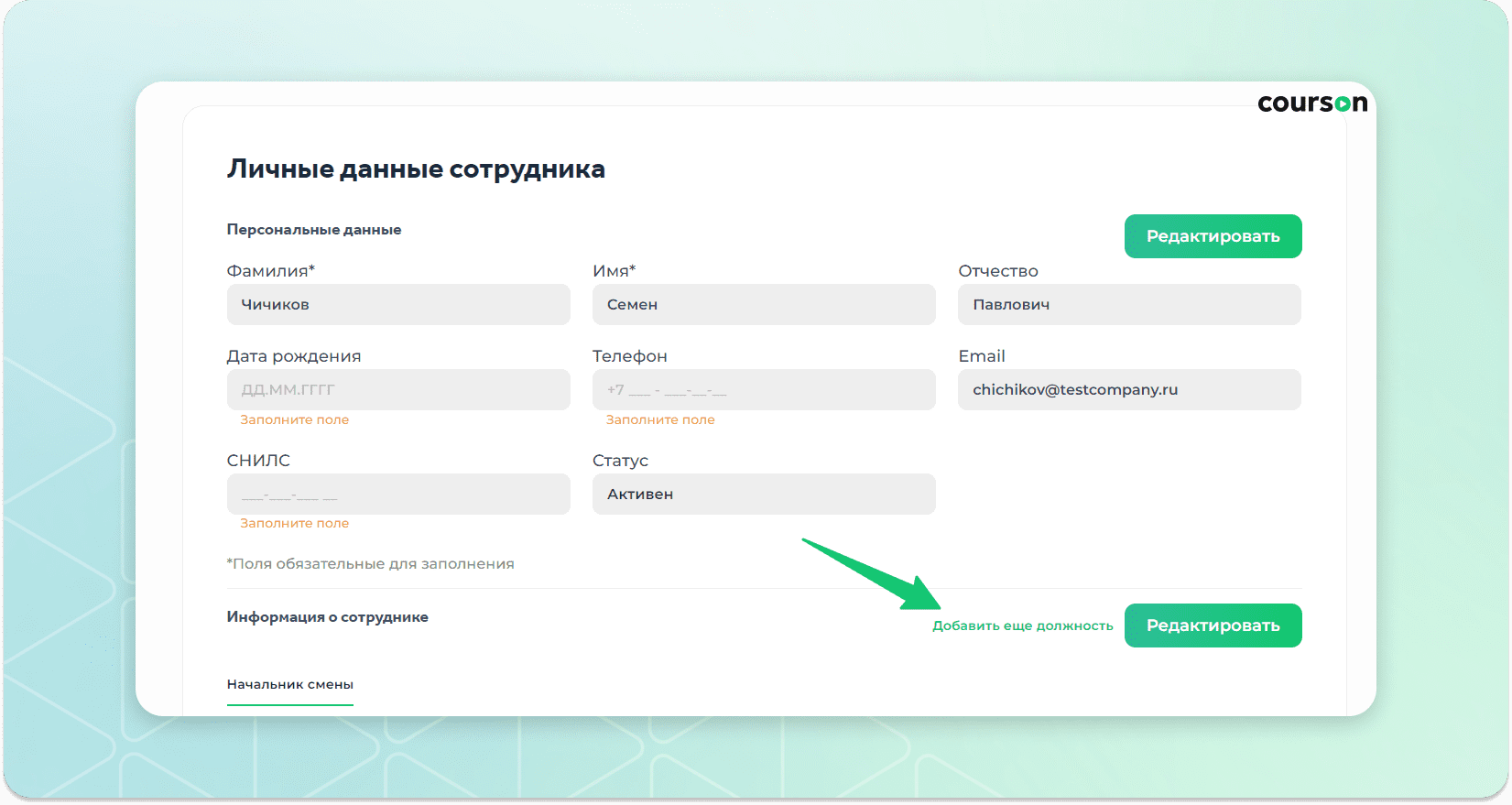Click the Имя field containing Семен
Viewport: 1512px width, 805px height.
[764, 305]
